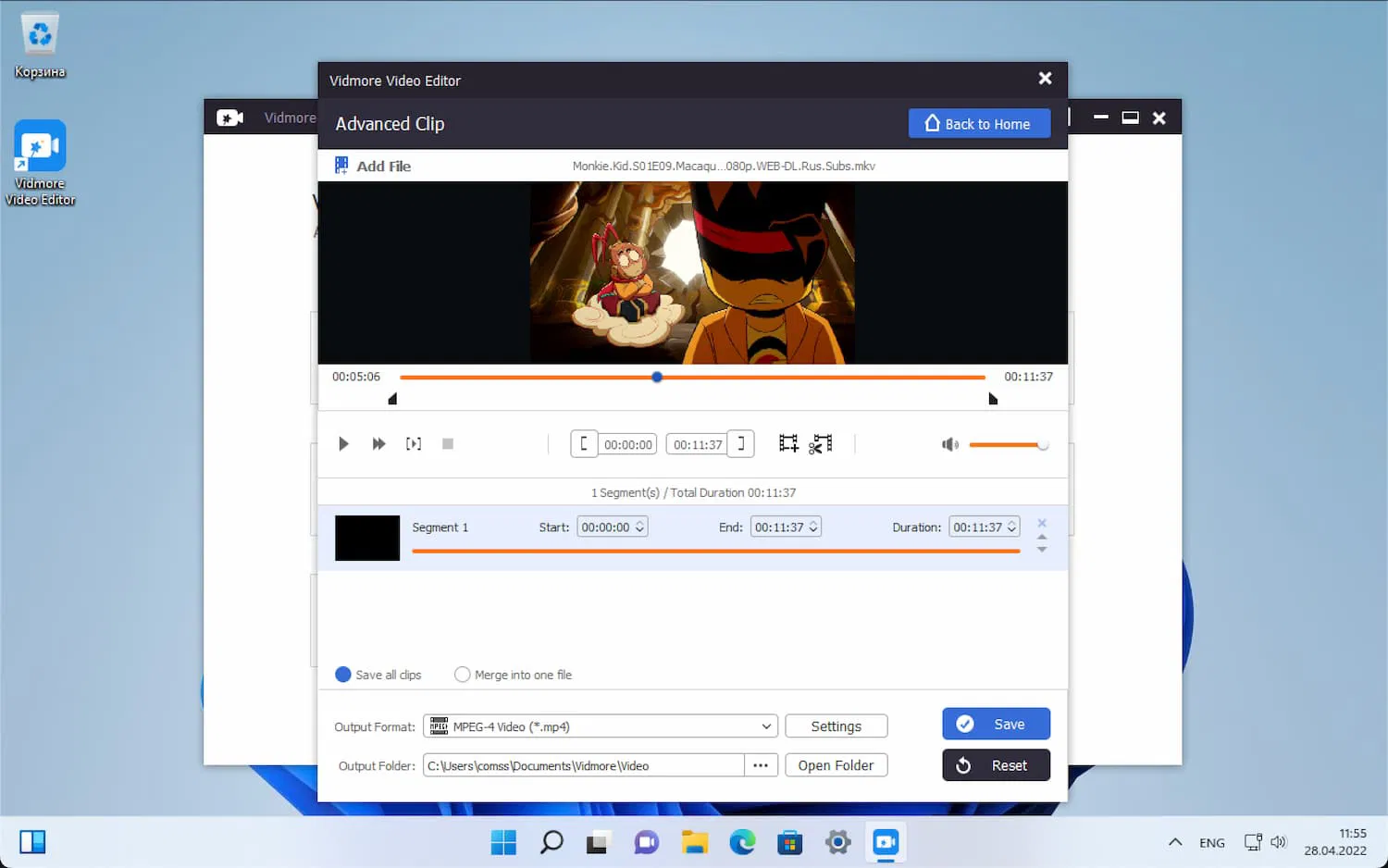Switch ENG input language
This screenshot has height=868, width=1388.
coord(1212,843)
